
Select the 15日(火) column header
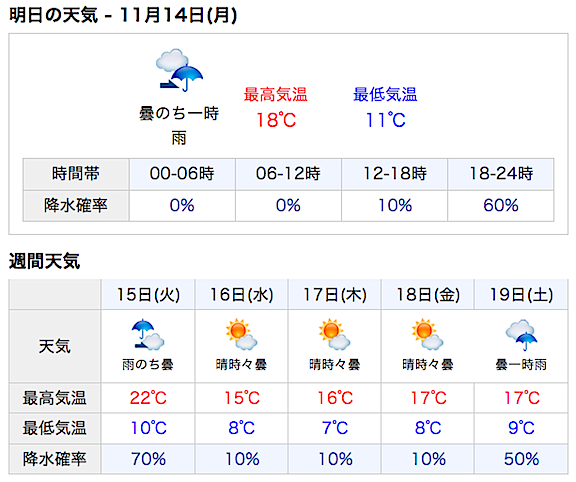148,295
